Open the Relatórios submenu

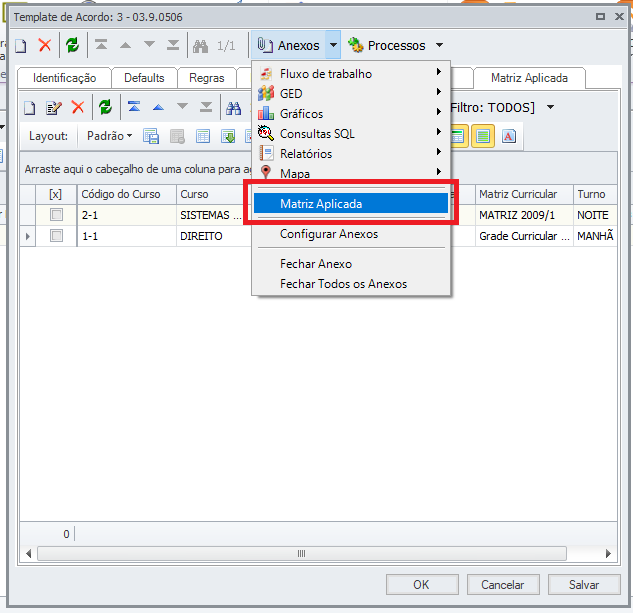[x=351, y=154]
